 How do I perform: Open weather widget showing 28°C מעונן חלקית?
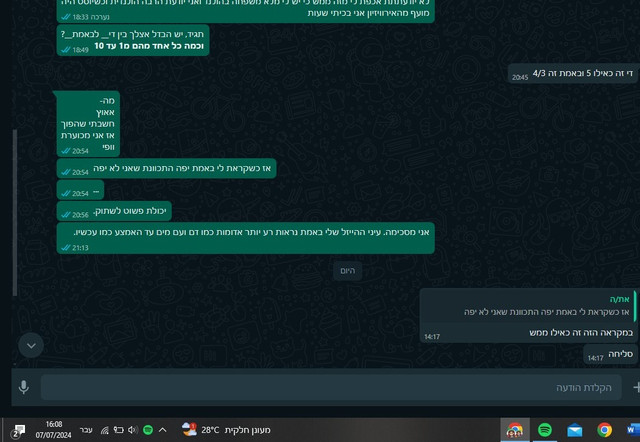[x=226, y=430]
